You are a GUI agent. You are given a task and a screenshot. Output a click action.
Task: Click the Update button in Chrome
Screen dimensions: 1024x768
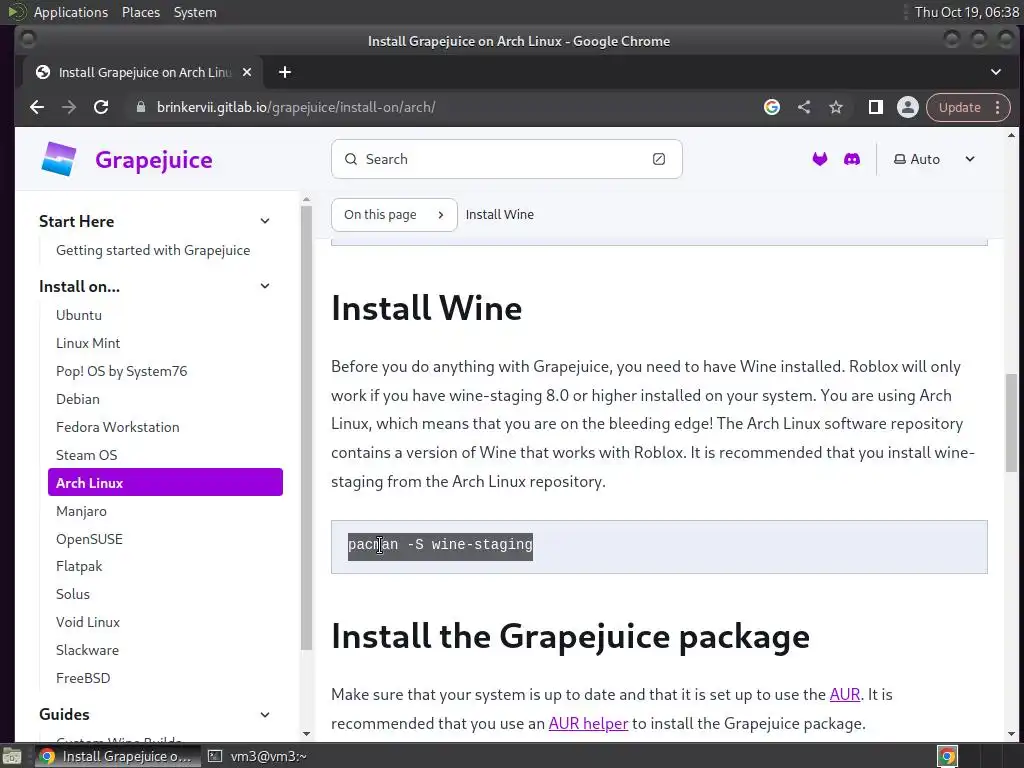pos(959,107)
